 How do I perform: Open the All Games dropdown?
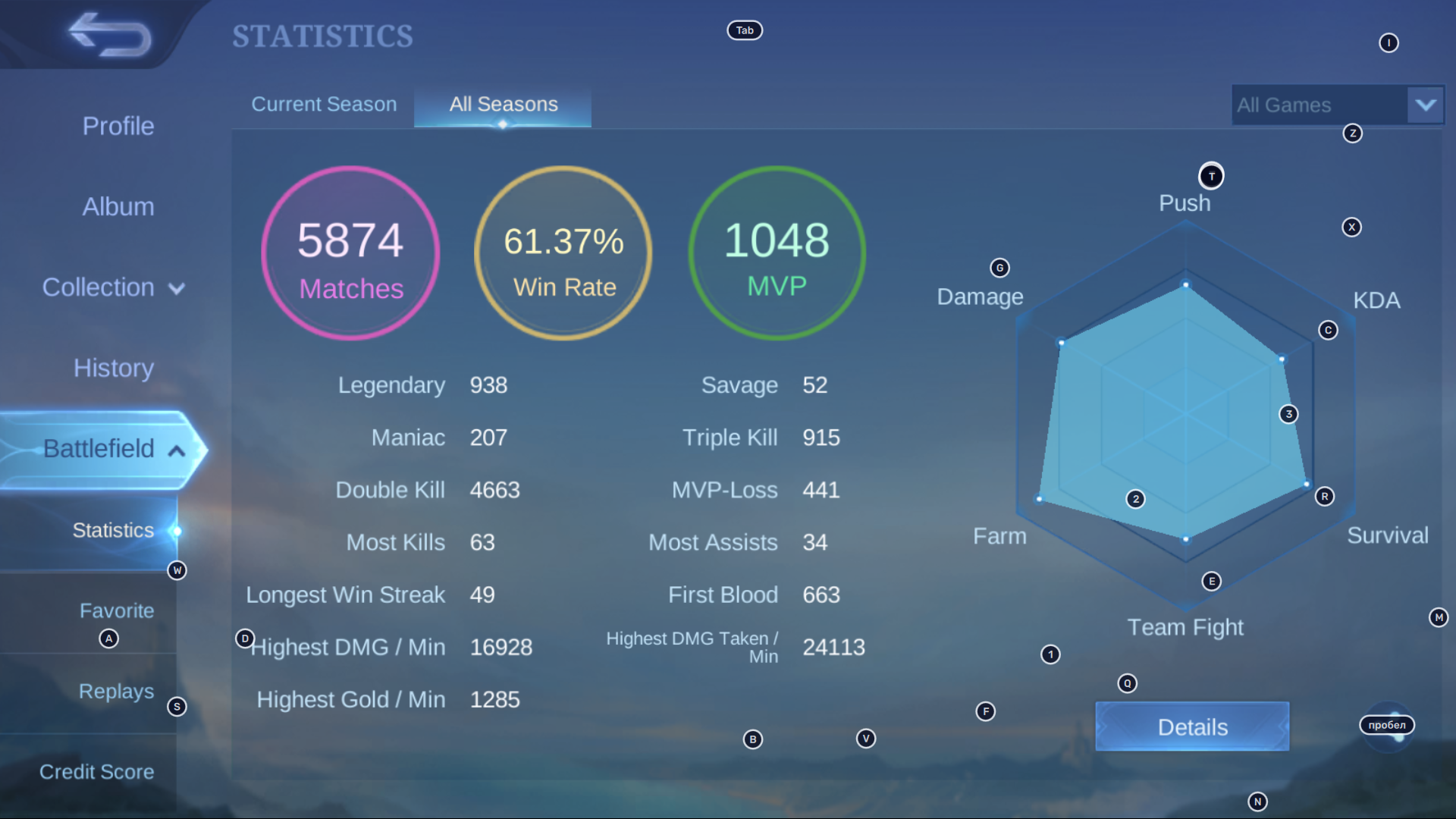click(x=1337, y=105)
